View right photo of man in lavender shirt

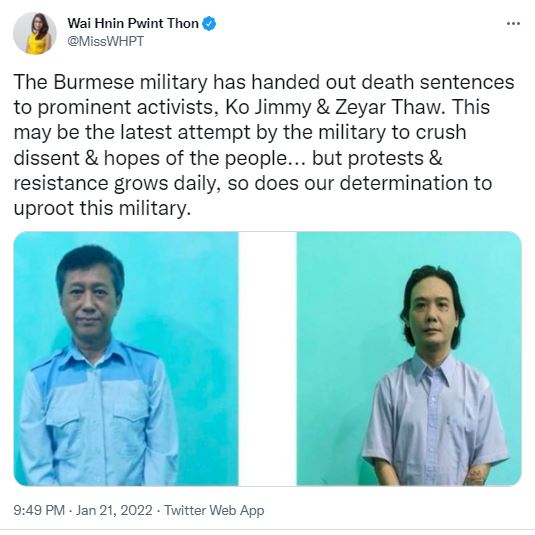pyautogui.click(x=409, y=358)
